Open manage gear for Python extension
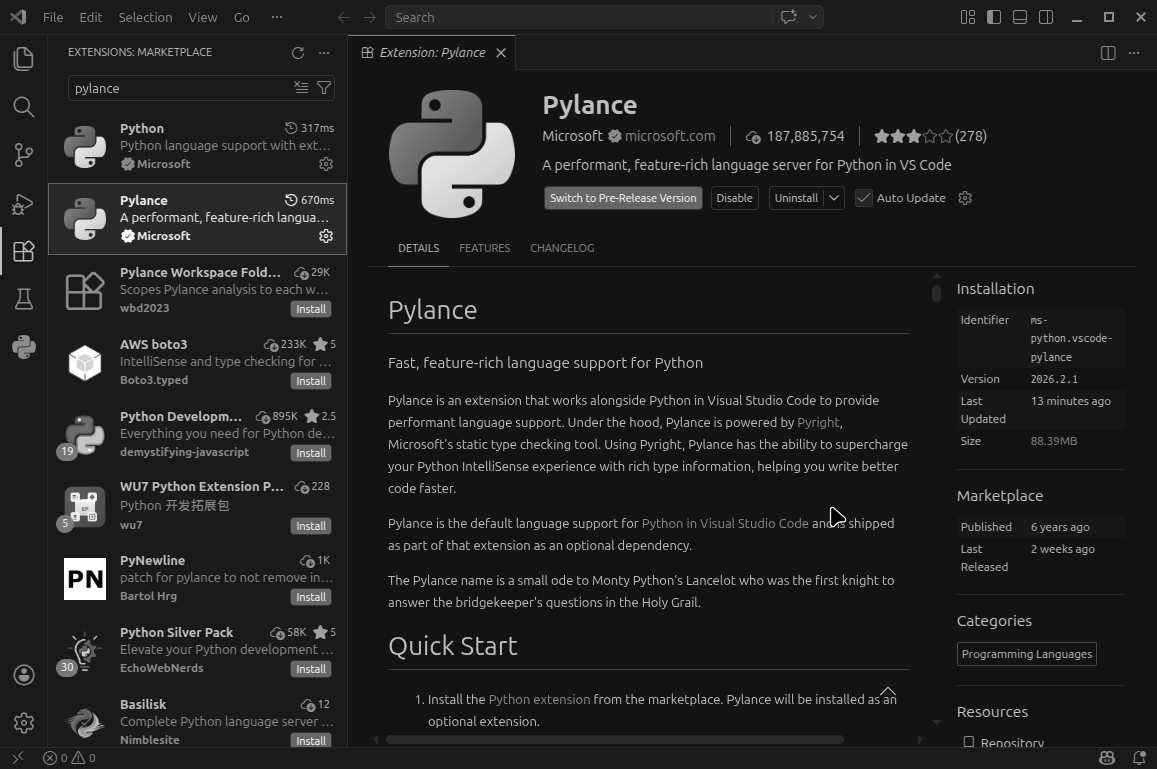 (326, 164)
